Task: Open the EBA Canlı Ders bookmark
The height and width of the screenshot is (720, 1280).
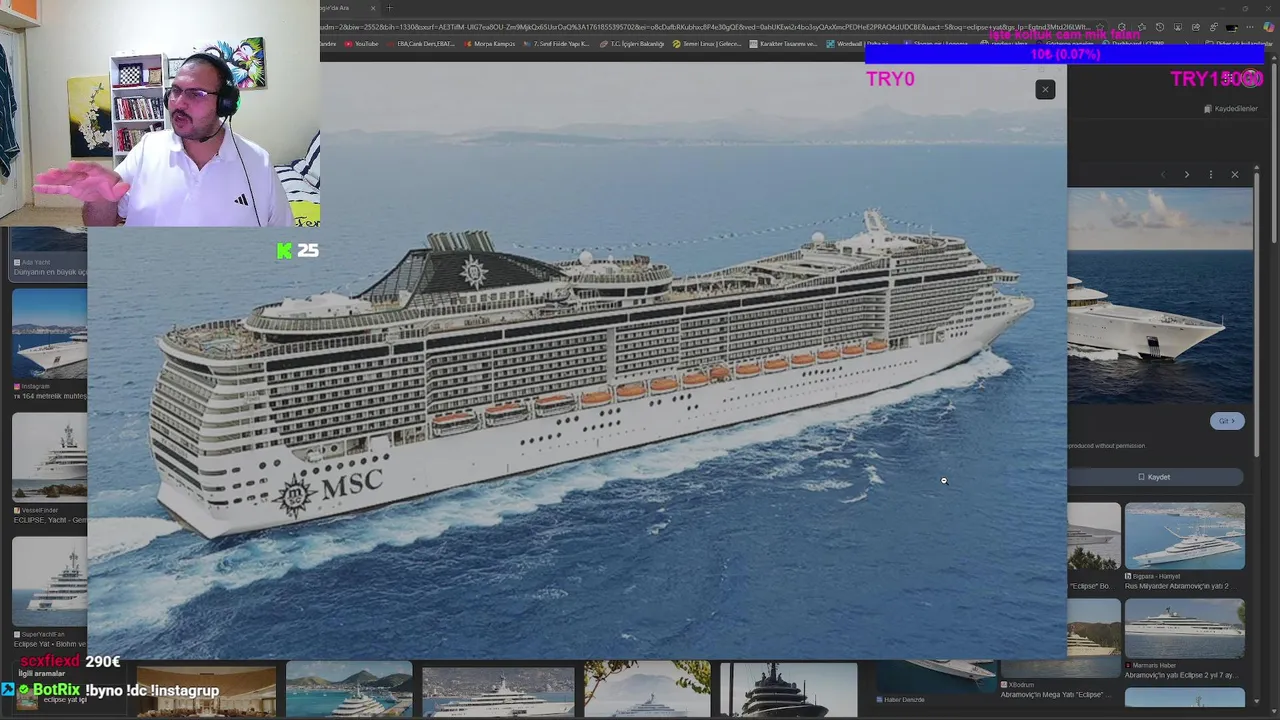Action: point(420,44)
